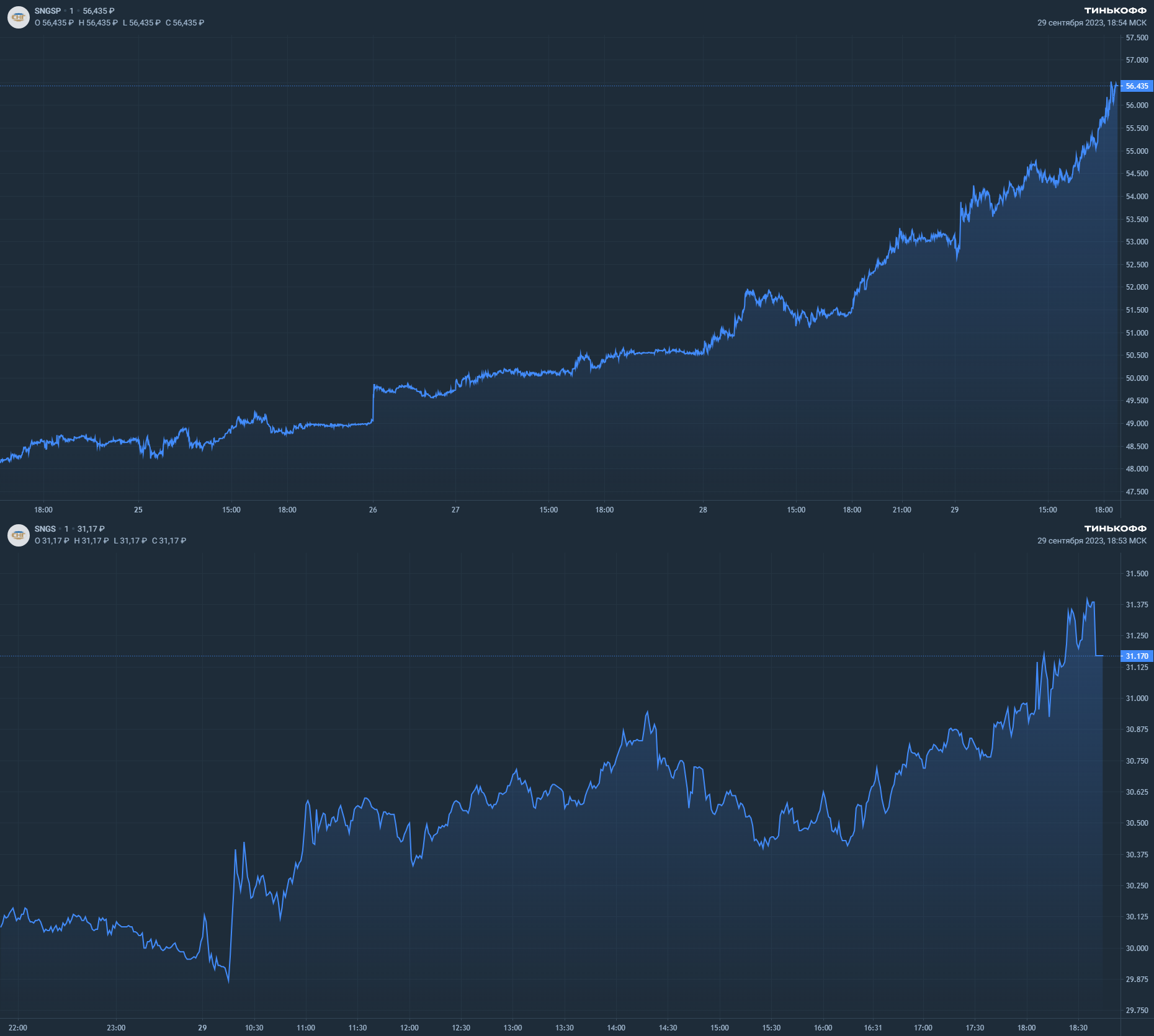Click the 56.435 current price tag
The width and height of the screenshot is (1154, 1036).
1137,86
